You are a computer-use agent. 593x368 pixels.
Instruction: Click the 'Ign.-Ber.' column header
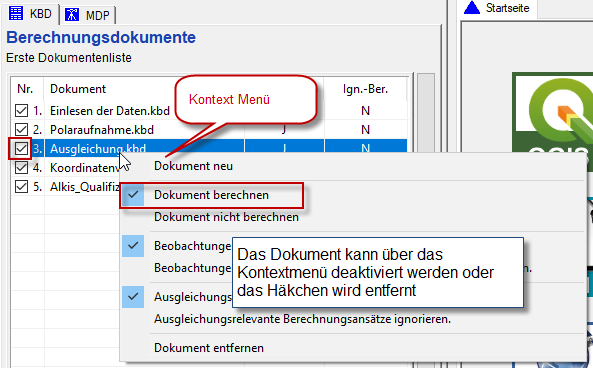pos(365,89)
